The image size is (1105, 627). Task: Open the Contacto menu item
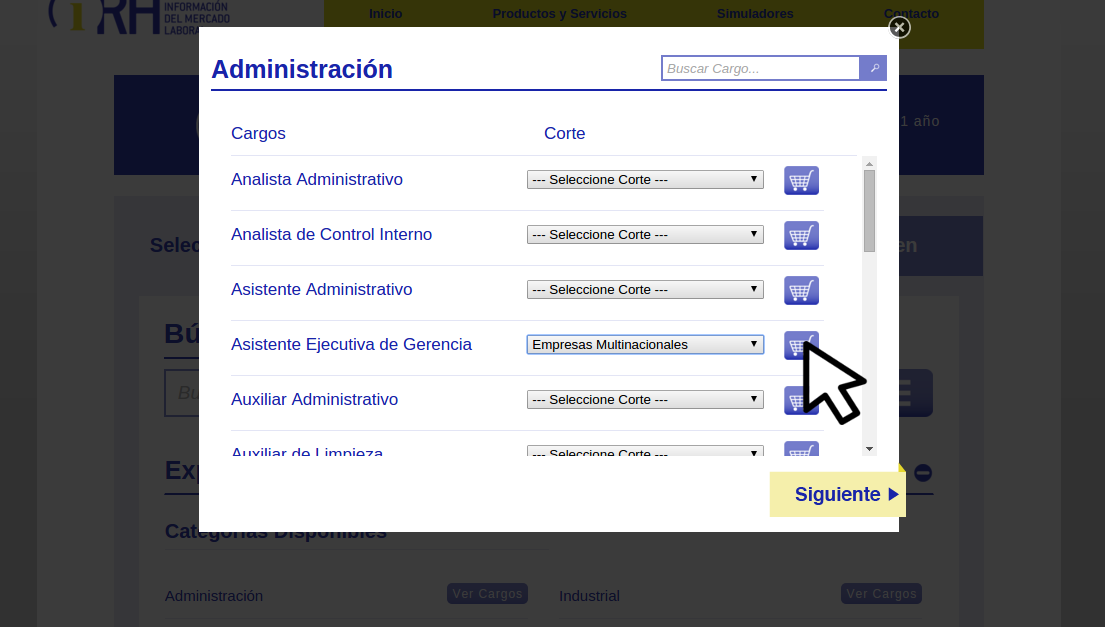[x=911, y=13]
